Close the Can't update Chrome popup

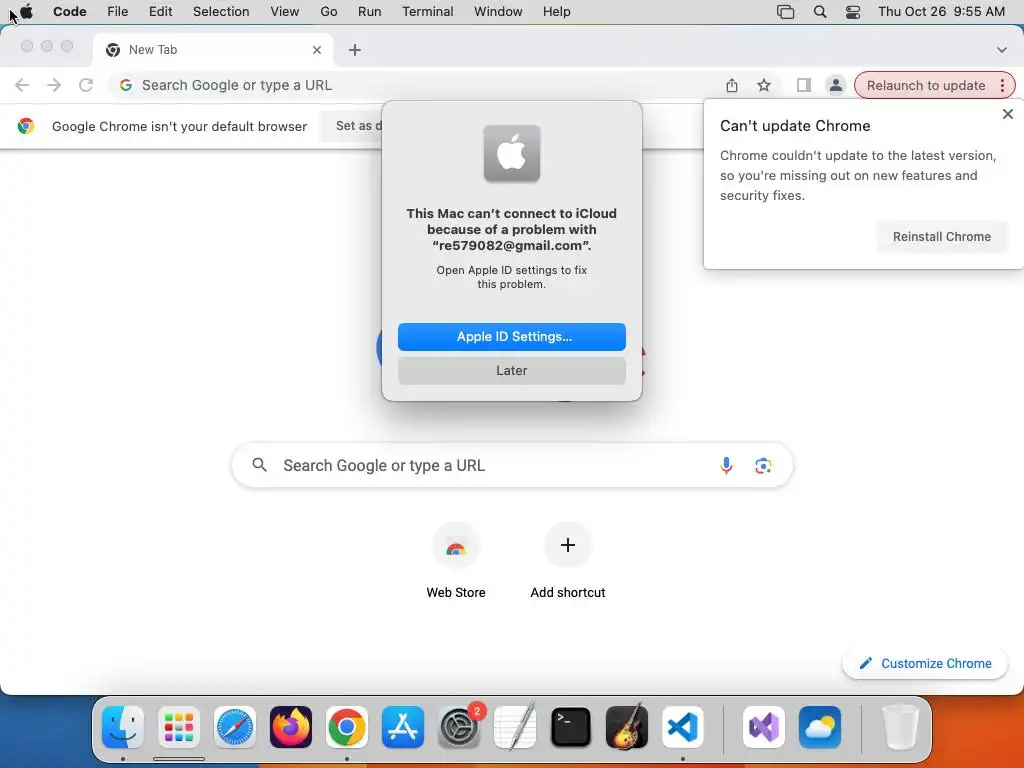point(1008,114)
